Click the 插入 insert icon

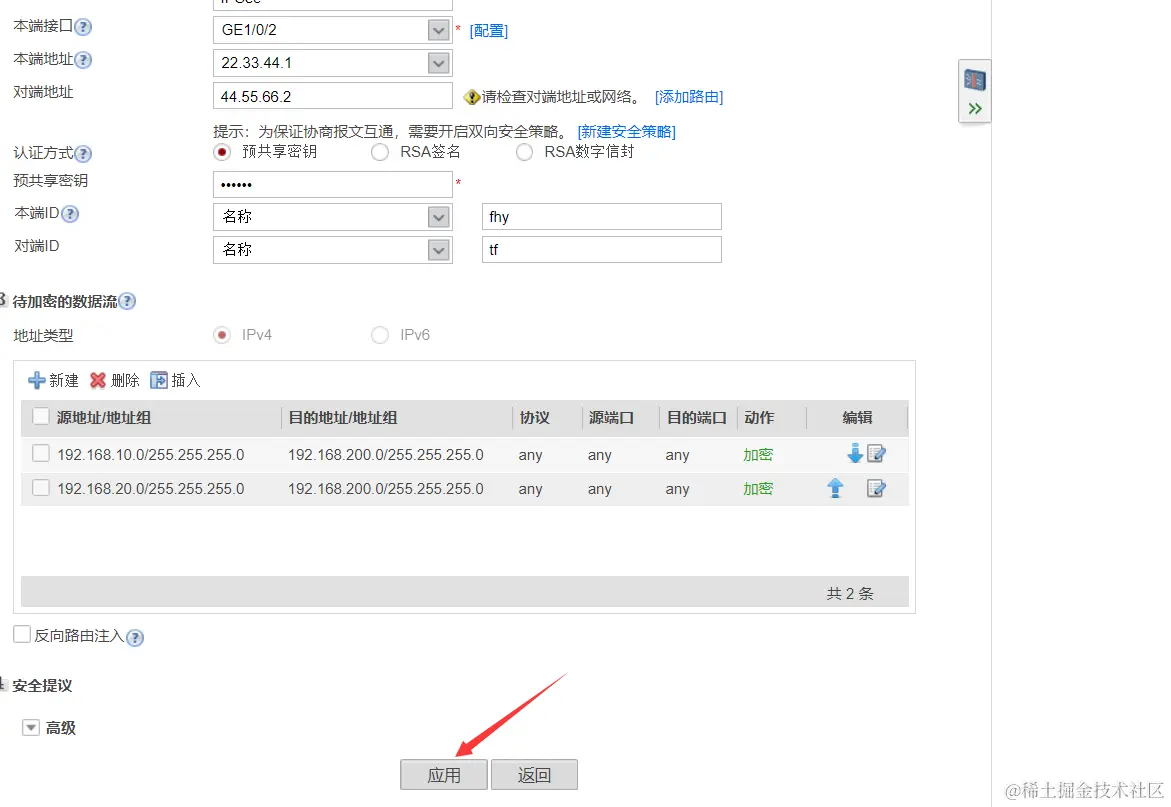[x=158, y=381]
